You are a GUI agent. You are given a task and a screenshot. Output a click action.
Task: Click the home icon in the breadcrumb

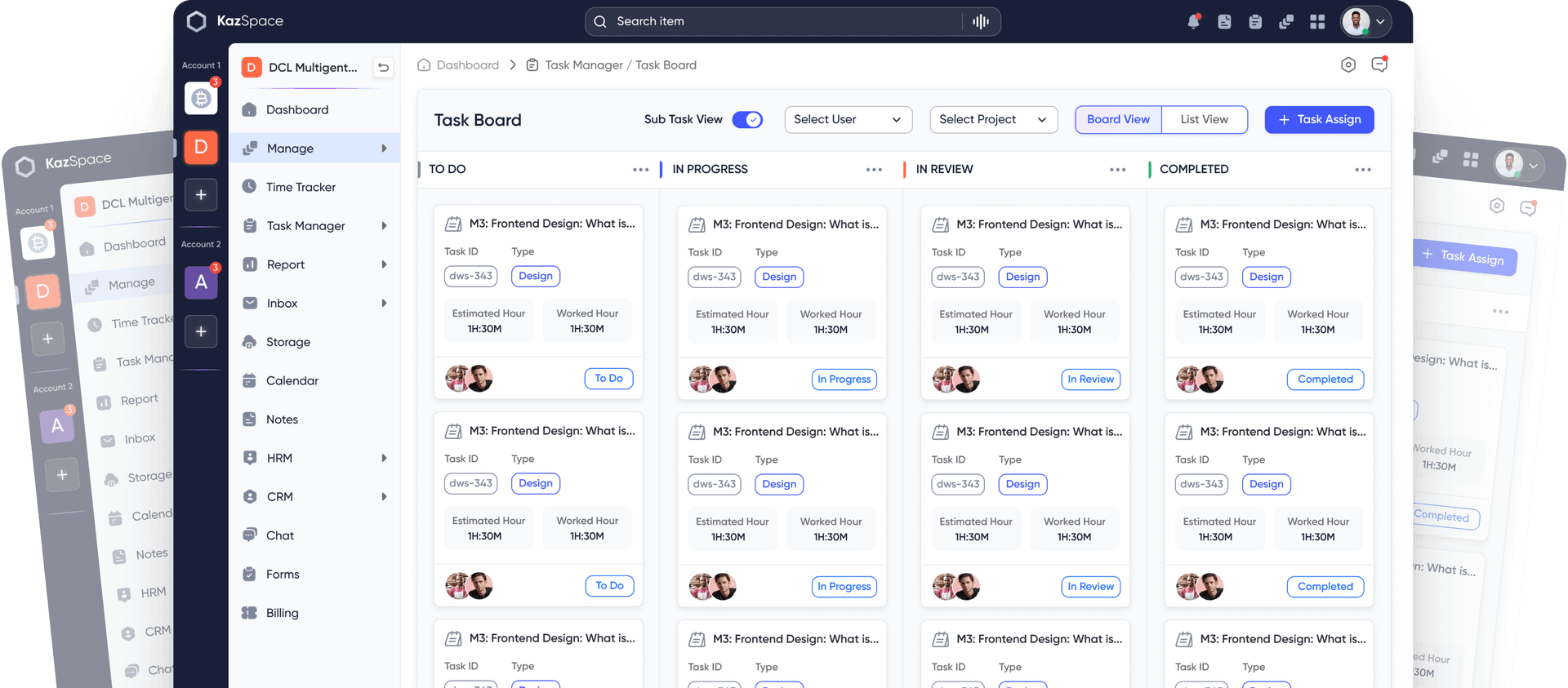click(x=424, y=64)
